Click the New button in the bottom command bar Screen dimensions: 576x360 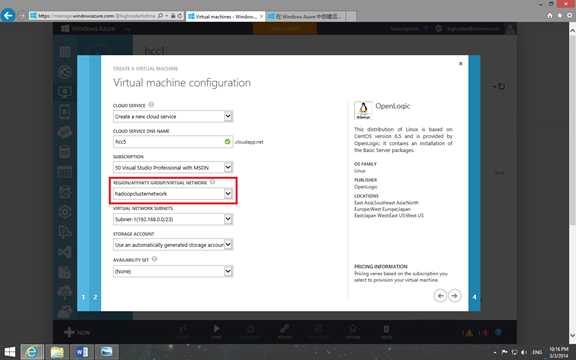tap(77, 332)
